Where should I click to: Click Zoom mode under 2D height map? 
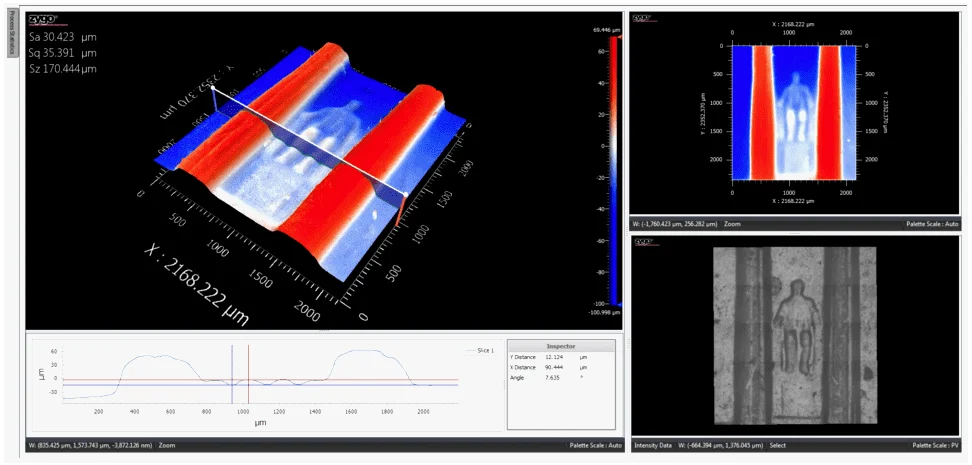point(732,225)
